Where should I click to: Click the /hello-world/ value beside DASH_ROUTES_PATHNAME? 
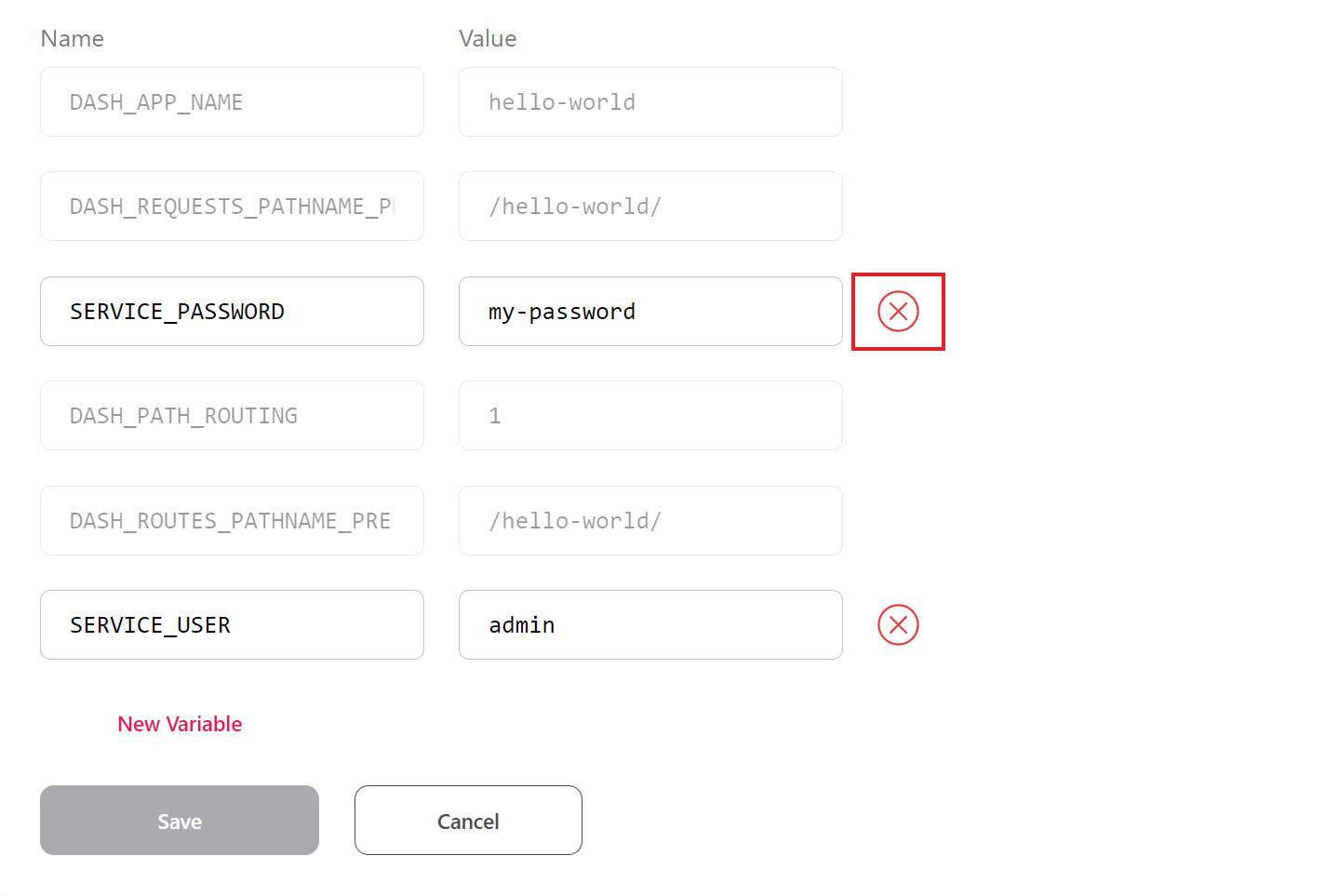point(650,521)
